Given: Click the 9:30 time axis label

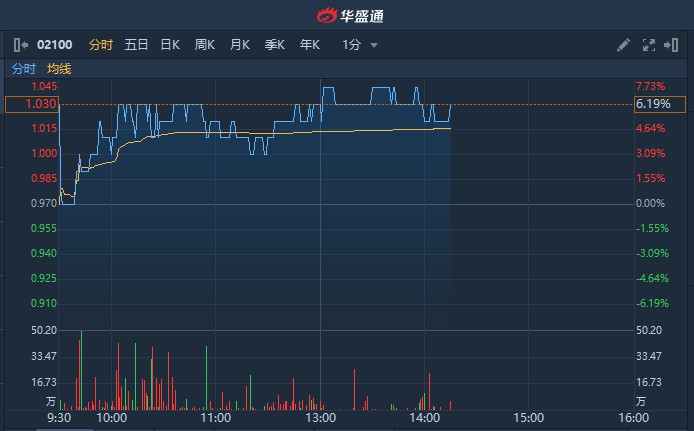Looking at the screenshot, I should coord(59,418).
